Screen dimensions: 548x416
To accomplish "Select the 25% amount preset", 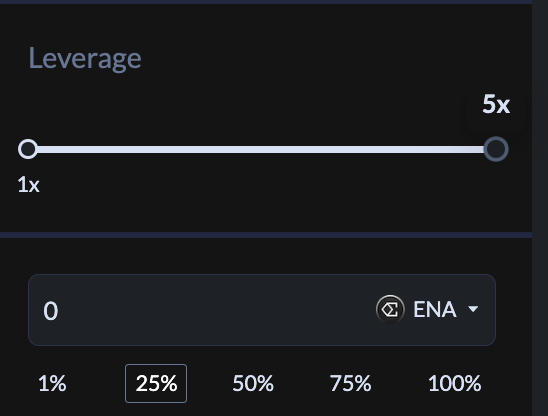I will (x=156, y=383).
